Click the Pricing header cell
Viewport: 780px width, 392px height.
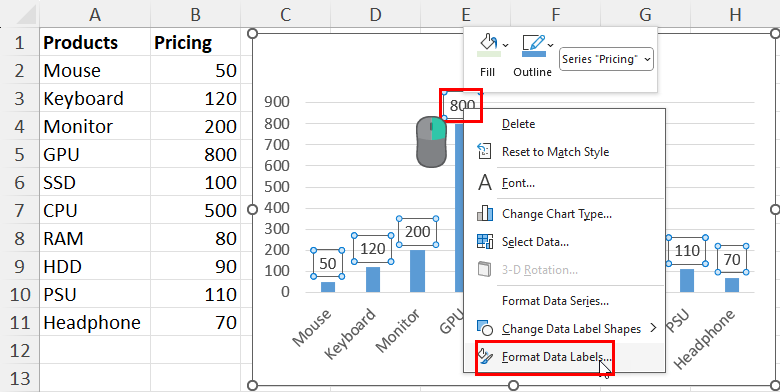pyautogui.click(x=195, y=42)
